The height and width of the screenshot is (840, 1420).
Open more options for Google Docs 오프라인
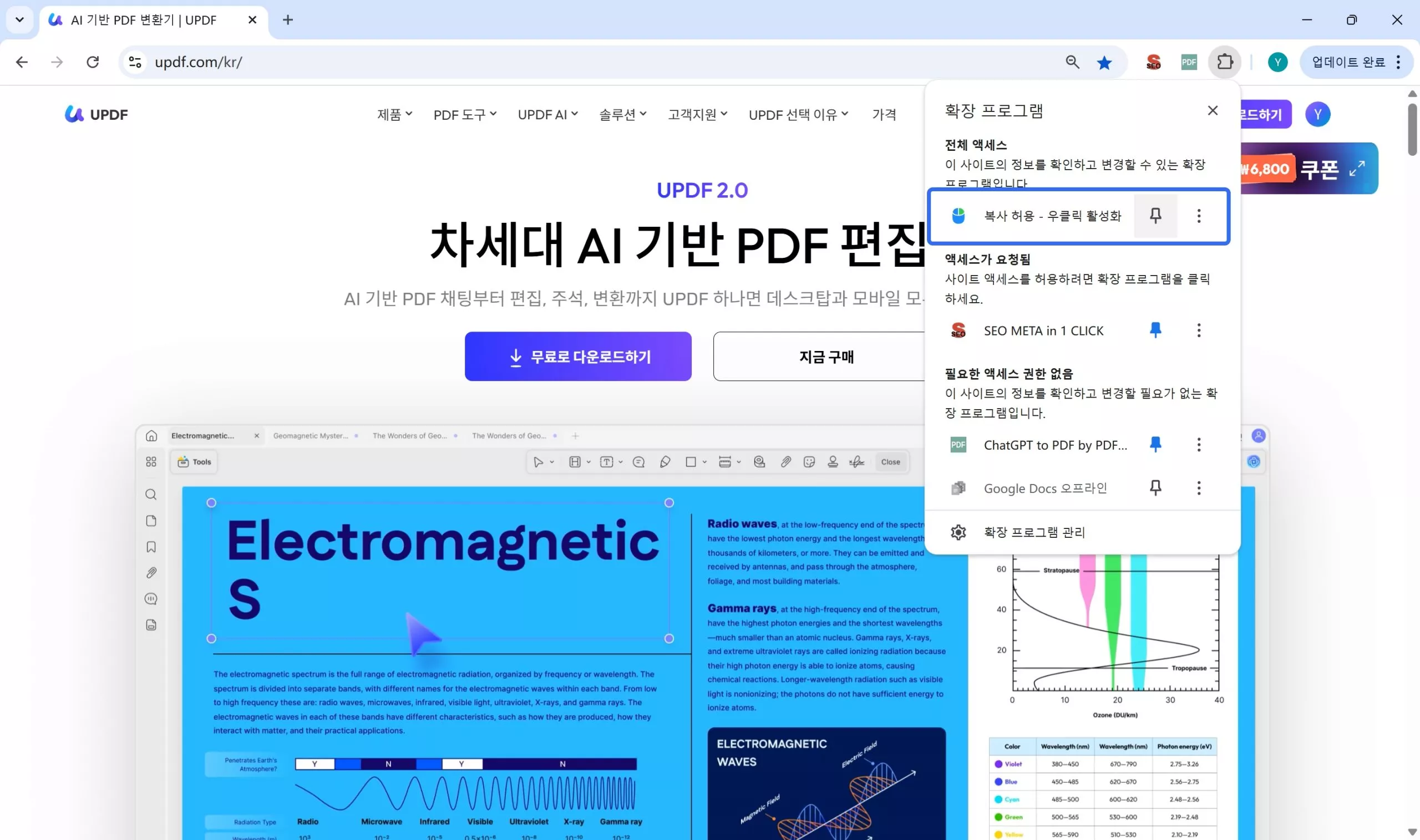point(1199,487)
